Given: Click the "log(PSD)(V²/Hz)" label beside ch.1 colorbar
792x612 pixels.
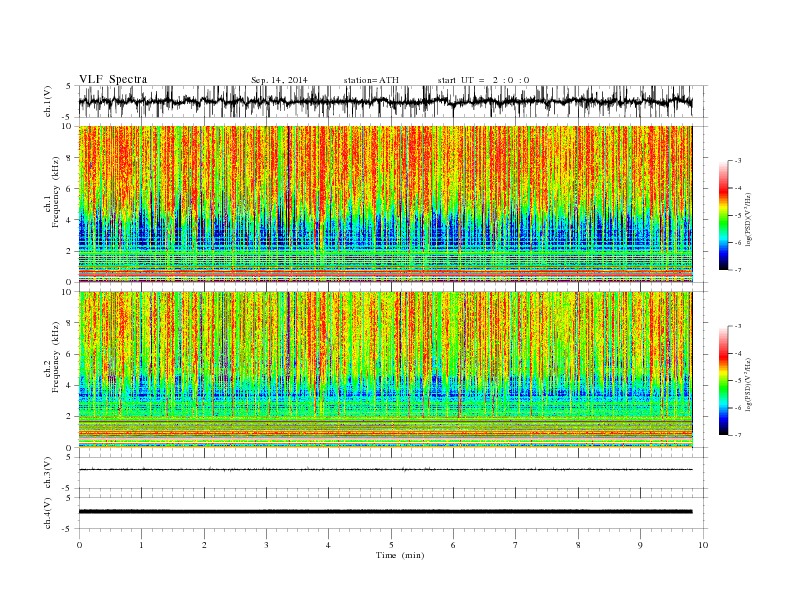Looking at the screenshot, I should coord(749,218).
